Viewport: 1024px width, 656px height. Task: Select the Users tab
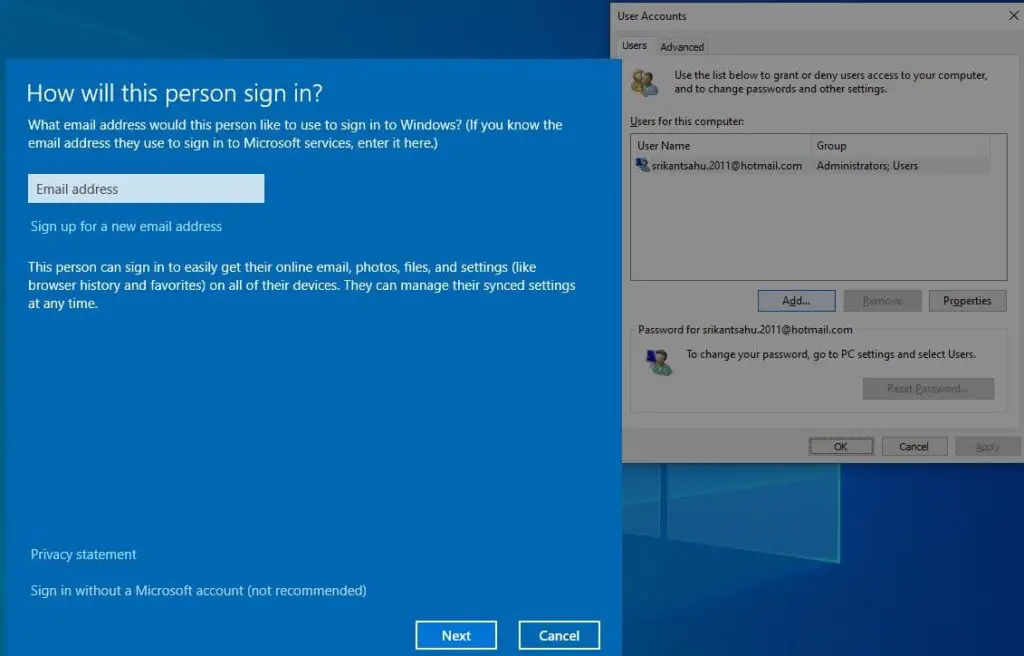tap(634, 45)
